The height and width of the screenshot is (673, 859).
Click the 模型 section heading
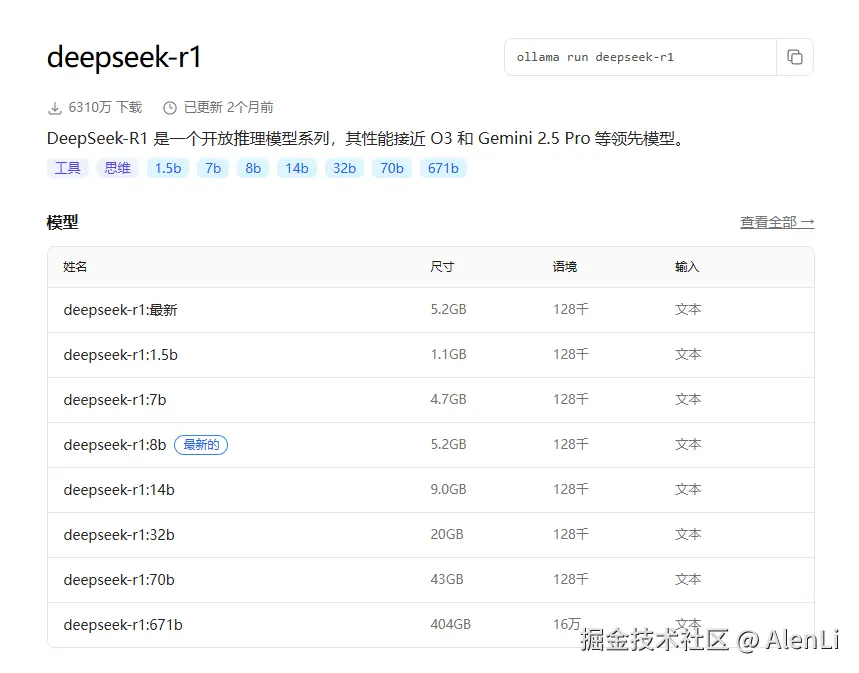pos(62,223)
